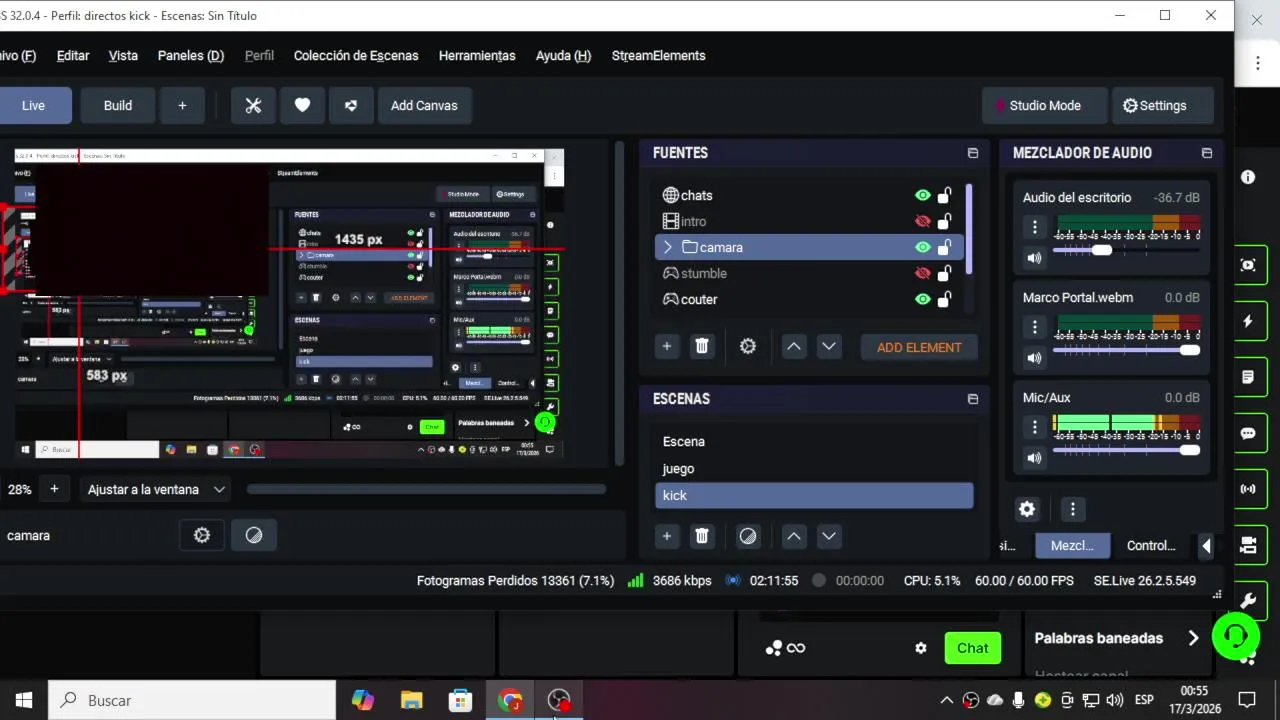The image size is (1280, 720).
Task: Switch to the Build tab
Action: pyautogui.click(x=118, y=105)
